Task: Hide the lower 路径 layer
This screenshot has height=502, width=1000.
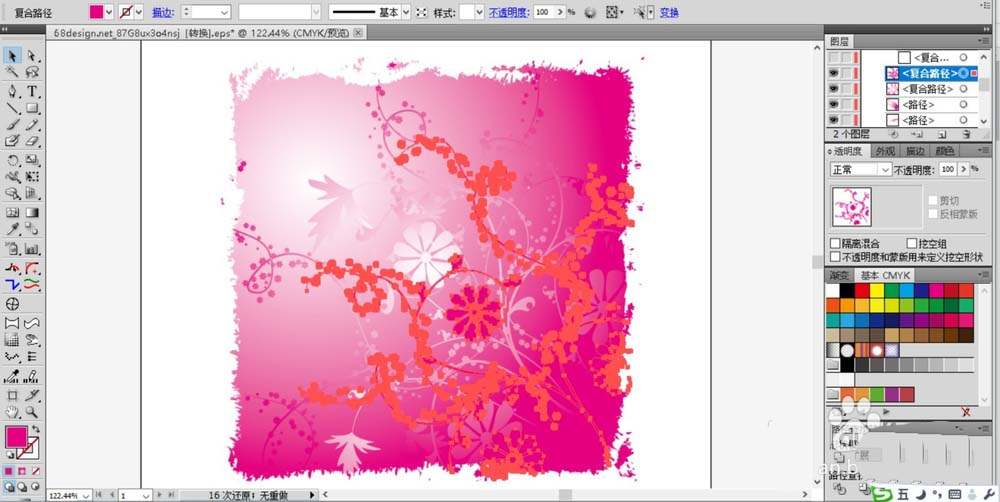Action: (834, 119)
